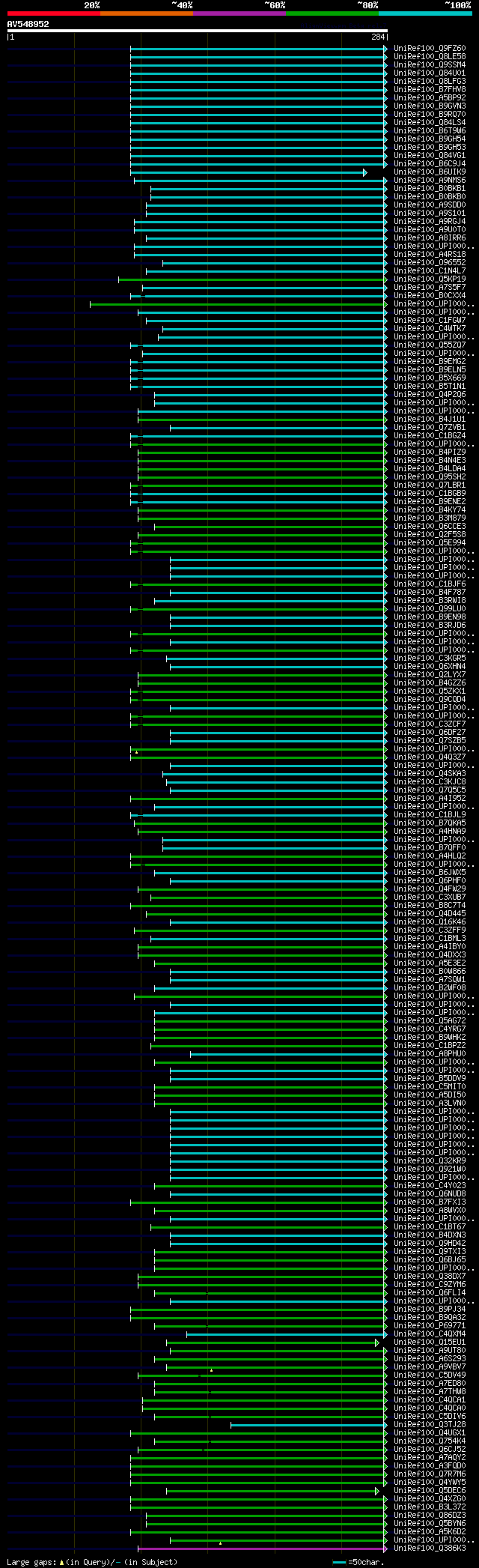Select the UniRef100_Q16K46 label

[x=430, y=922]
